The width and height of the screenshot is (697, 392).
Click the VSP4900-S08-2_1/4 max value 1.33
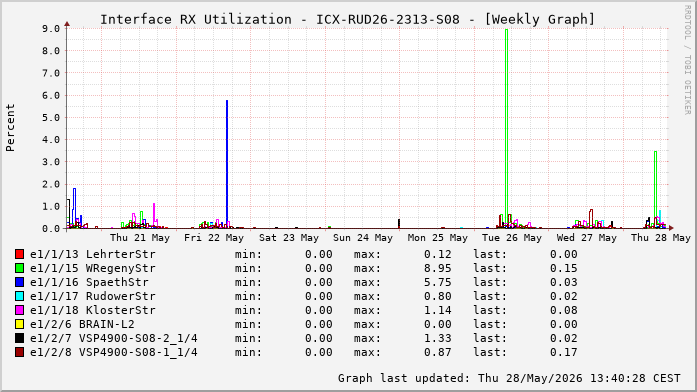(437, 338)
